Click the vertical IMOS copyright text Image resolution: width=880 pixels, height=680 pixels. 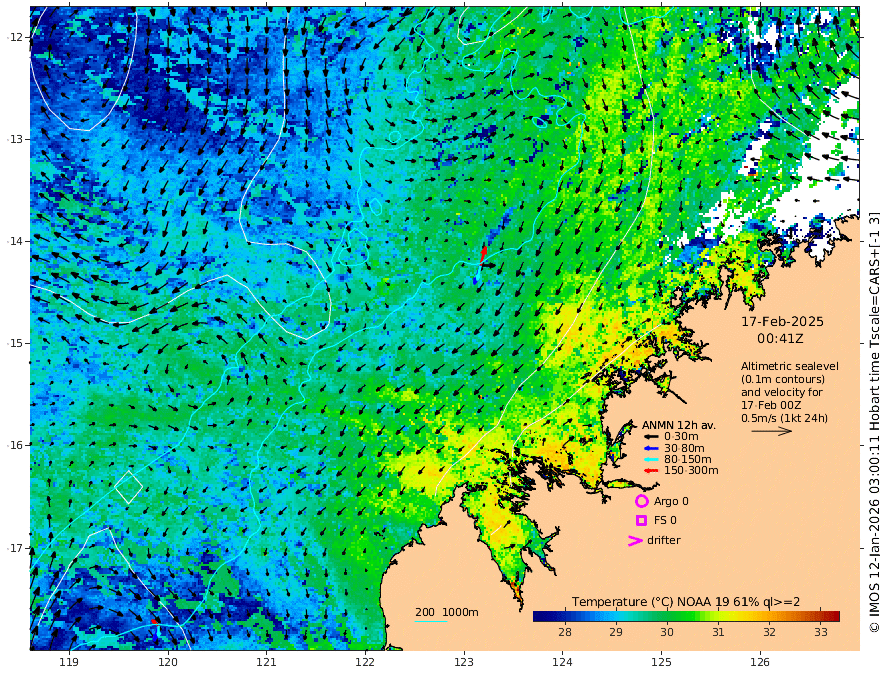(x=873, y=421)
